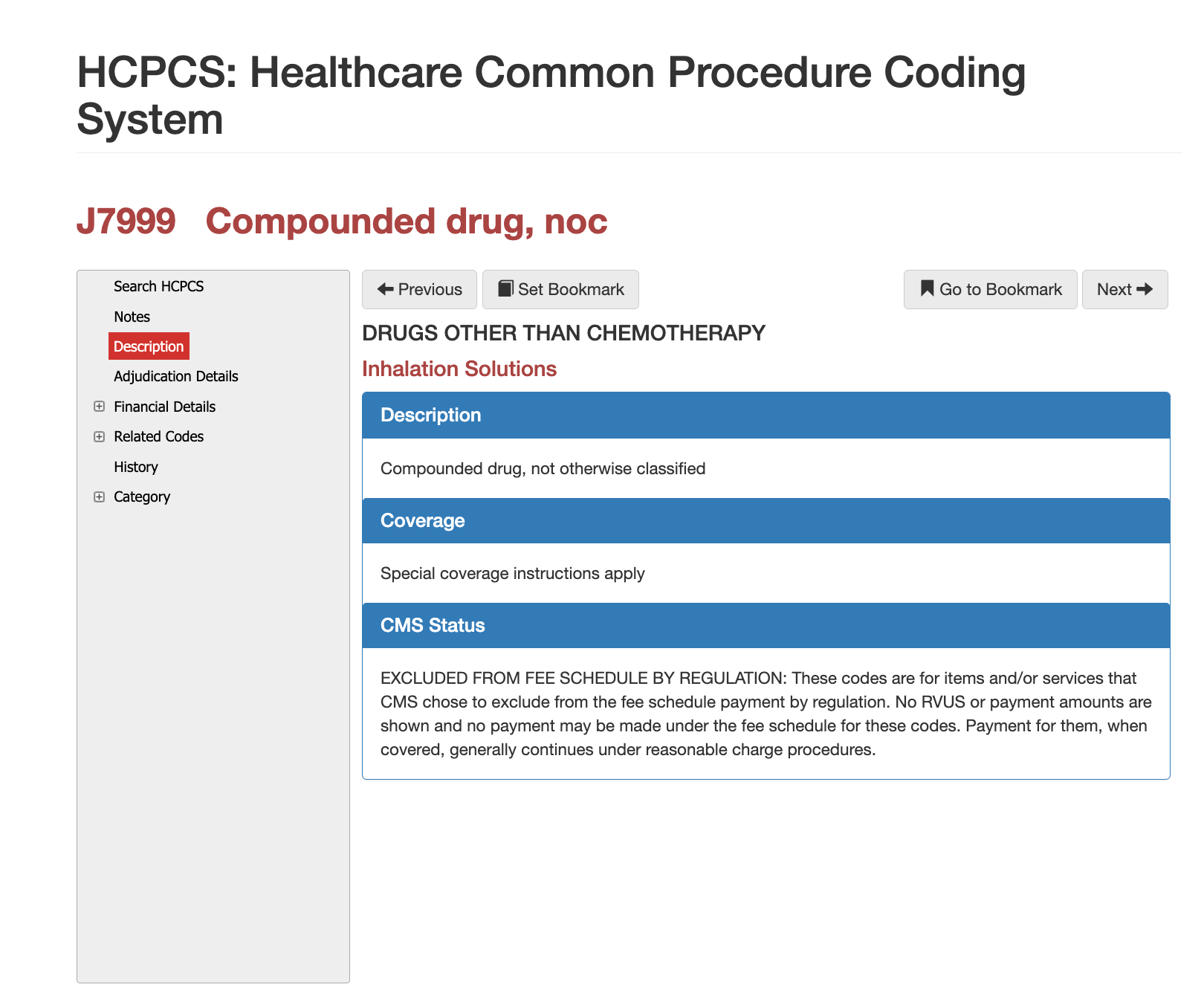Viewport: 1204px width, 996px height.
Task: Click the plus icon beside Financial Details
Action: pyautogui.click(x=100, y=407)
